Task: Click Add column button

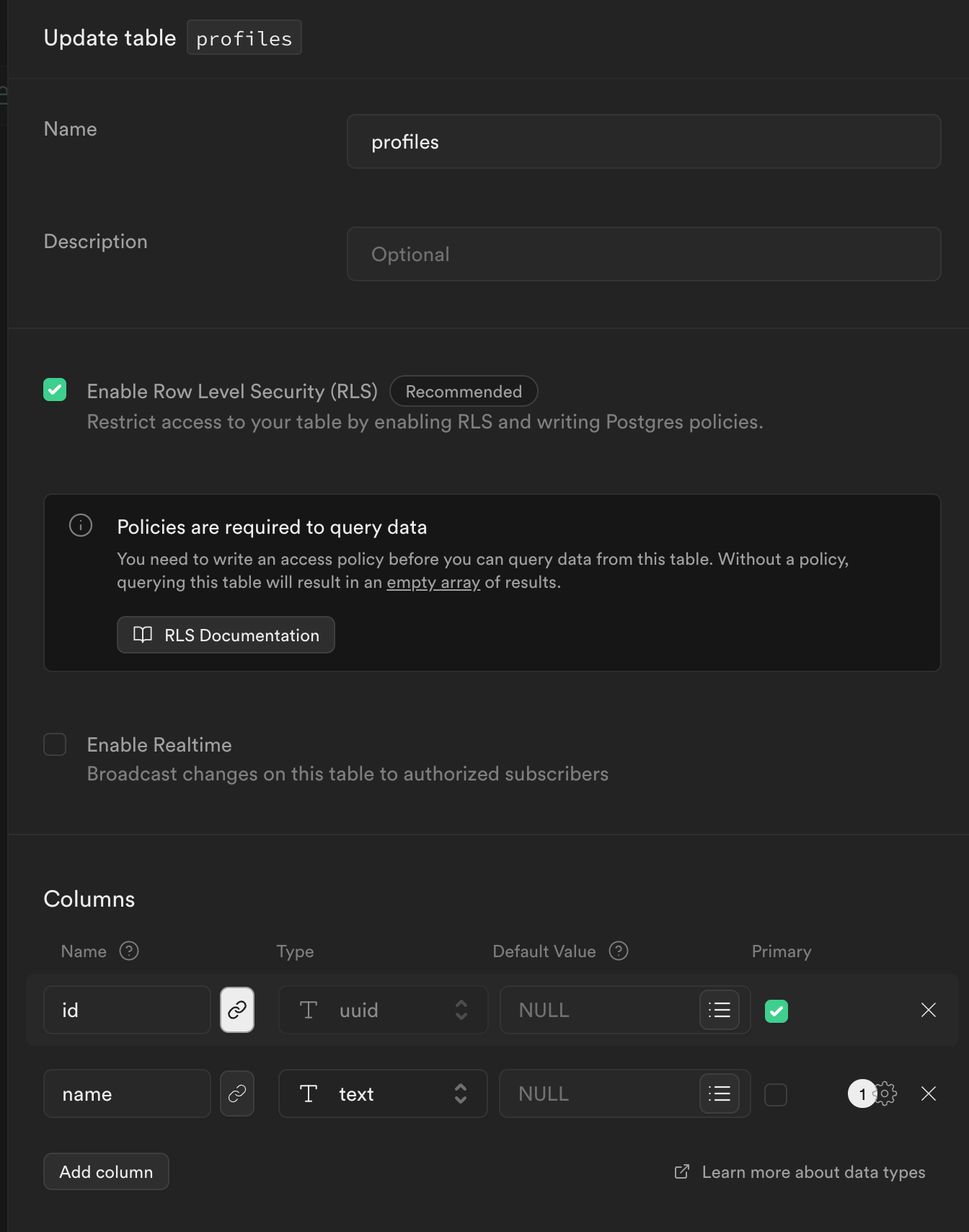Action: coord(106,1171)
